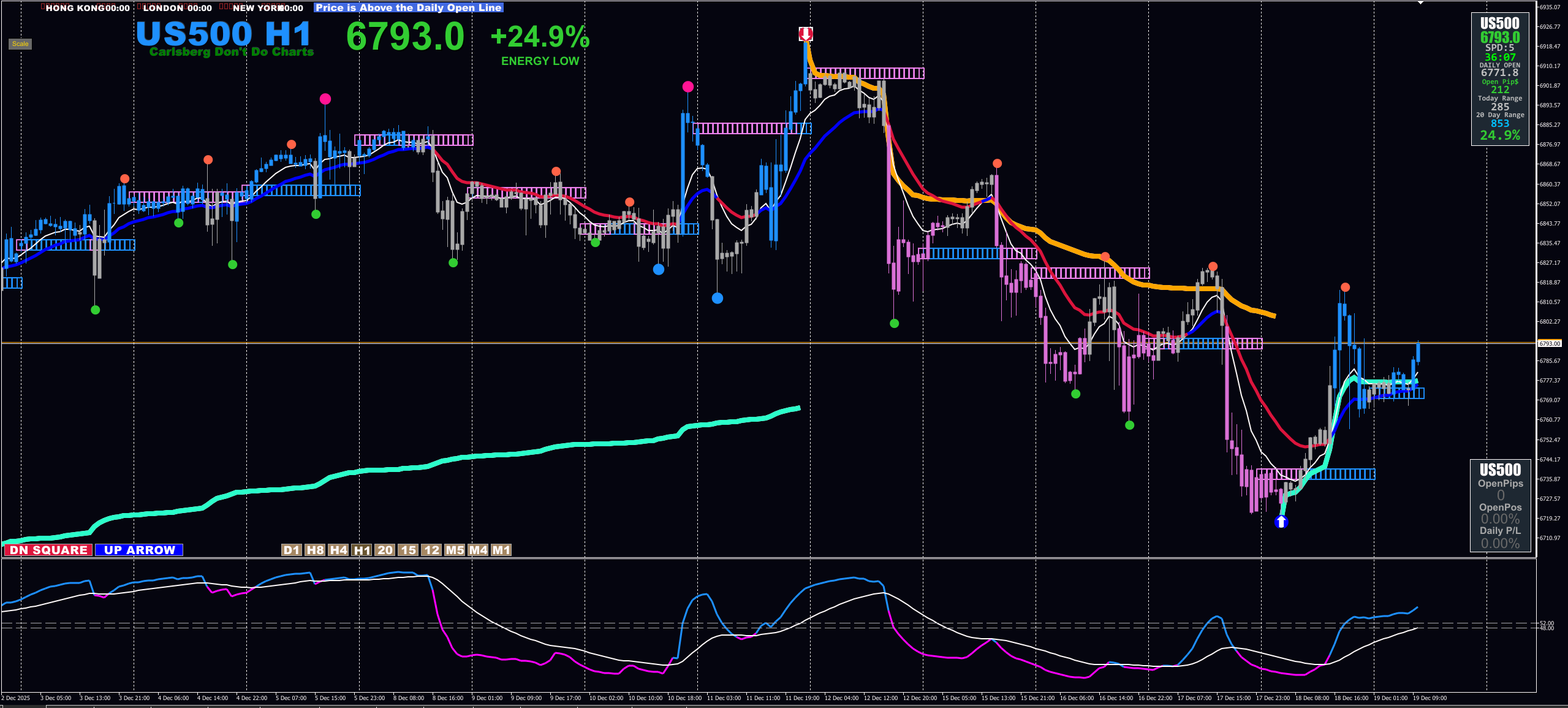Click the current price label 6793.00 on the price axis
Screen dimensions: 1568x708
(1550, 343)
